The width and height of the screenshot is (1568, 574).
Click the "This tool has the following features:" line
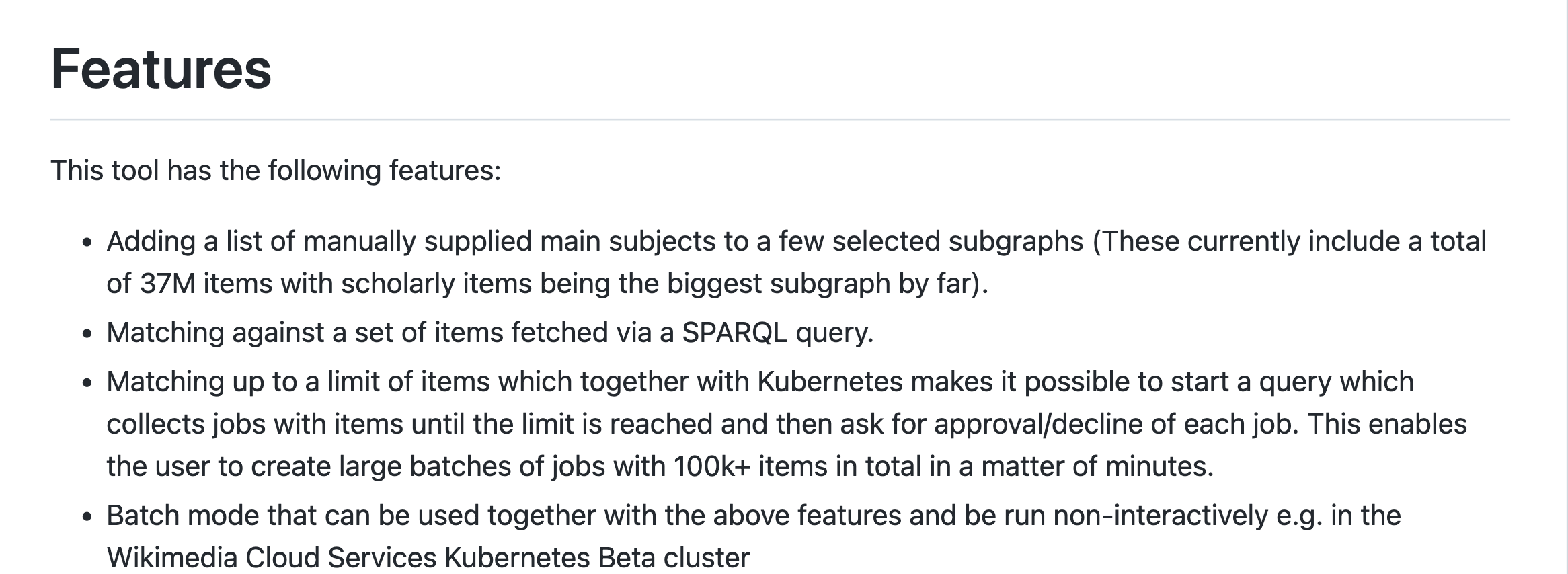(276, 171)
